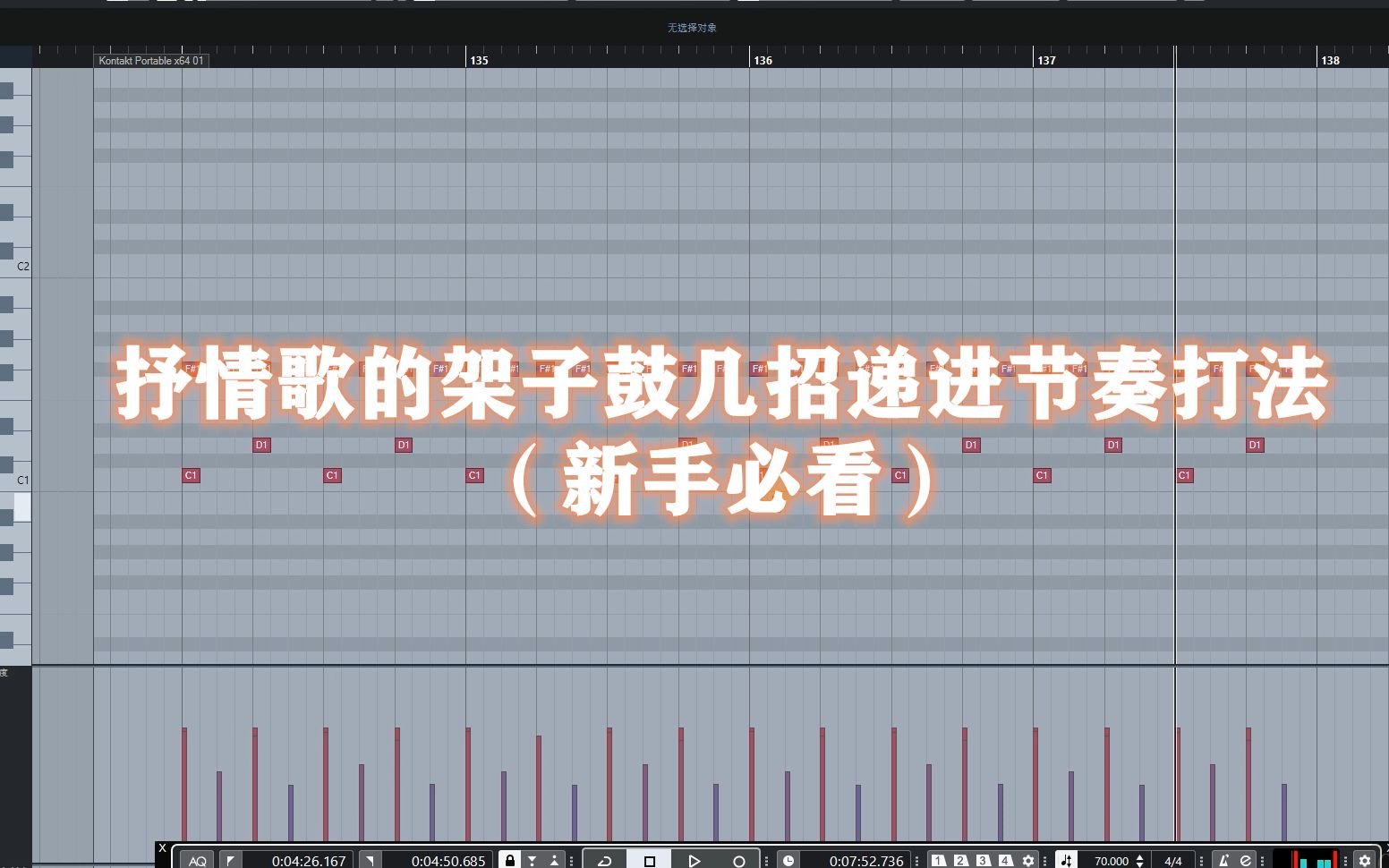Click the Record transport button

point(738,861)
